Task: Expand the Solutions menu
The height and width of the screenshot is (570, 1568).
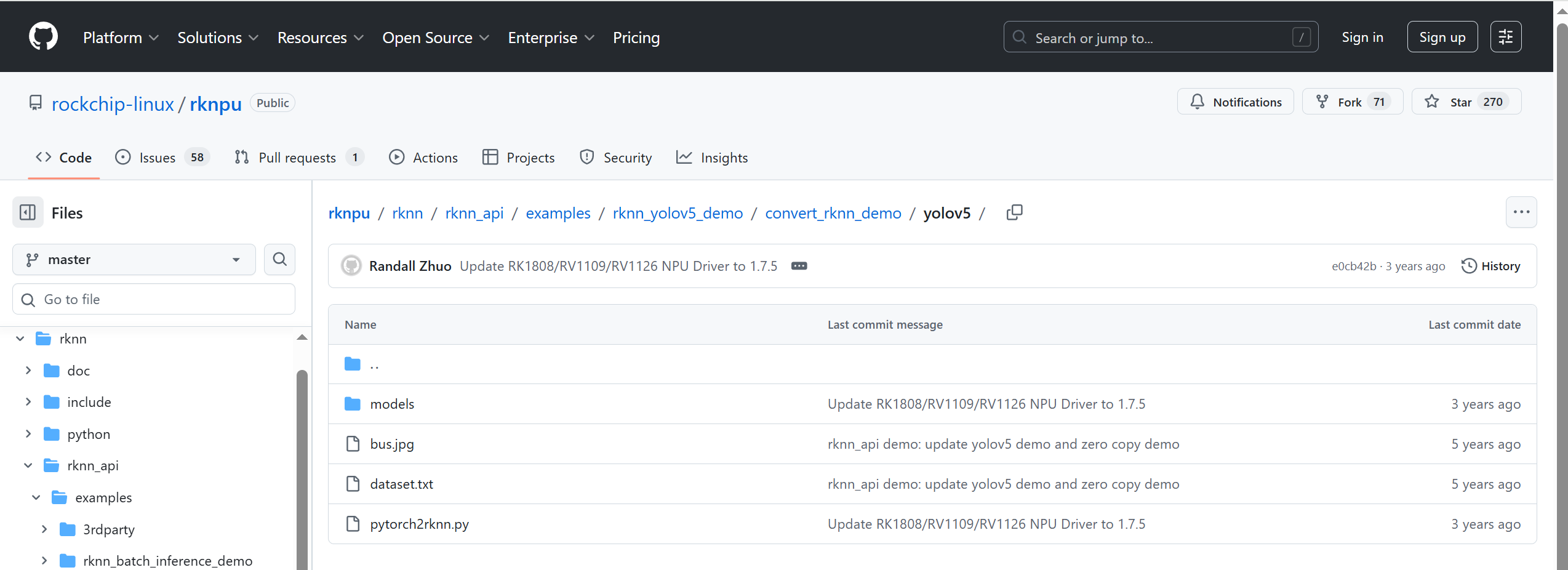Action: click(218, 38)
